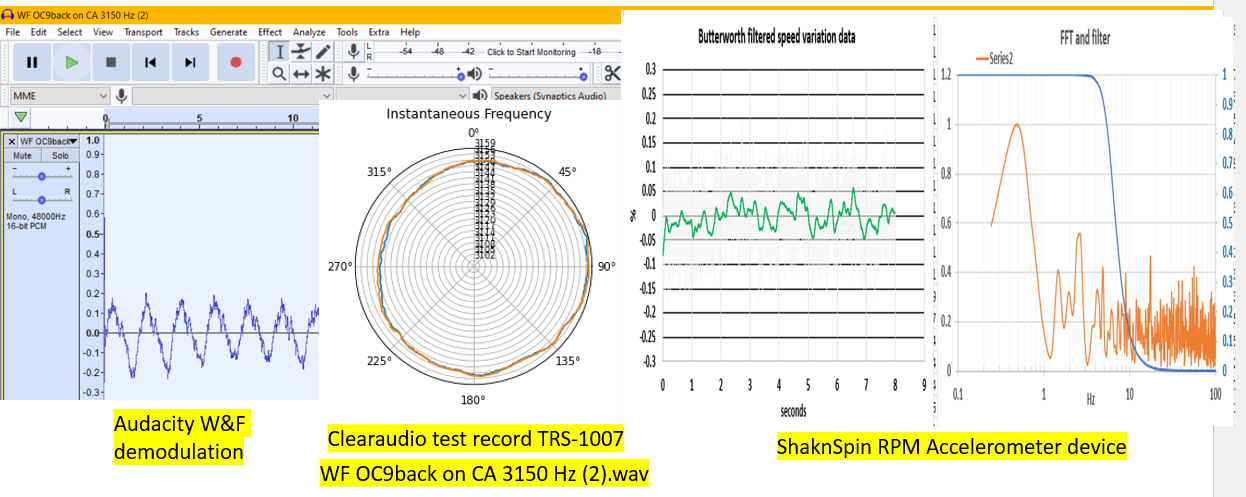Pause playback in Audacity
The image size is (1246, 497).
click(32, 62)
